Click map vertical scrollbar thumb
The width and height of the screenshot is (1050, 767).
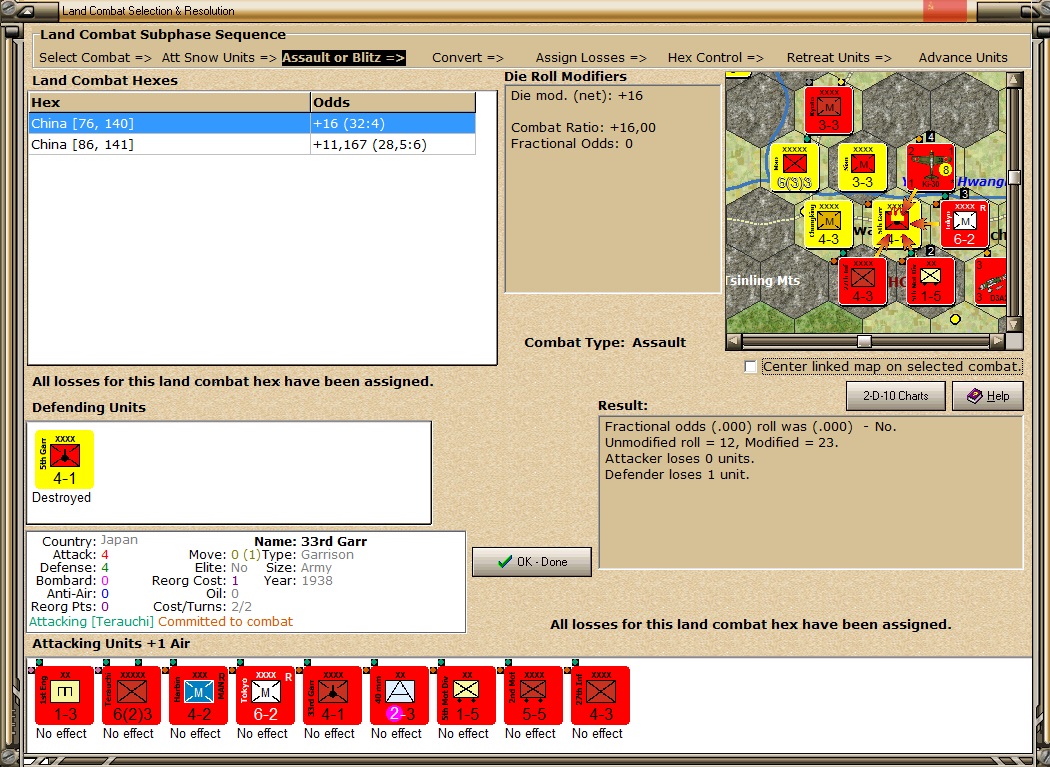(x=1014, y=178)
